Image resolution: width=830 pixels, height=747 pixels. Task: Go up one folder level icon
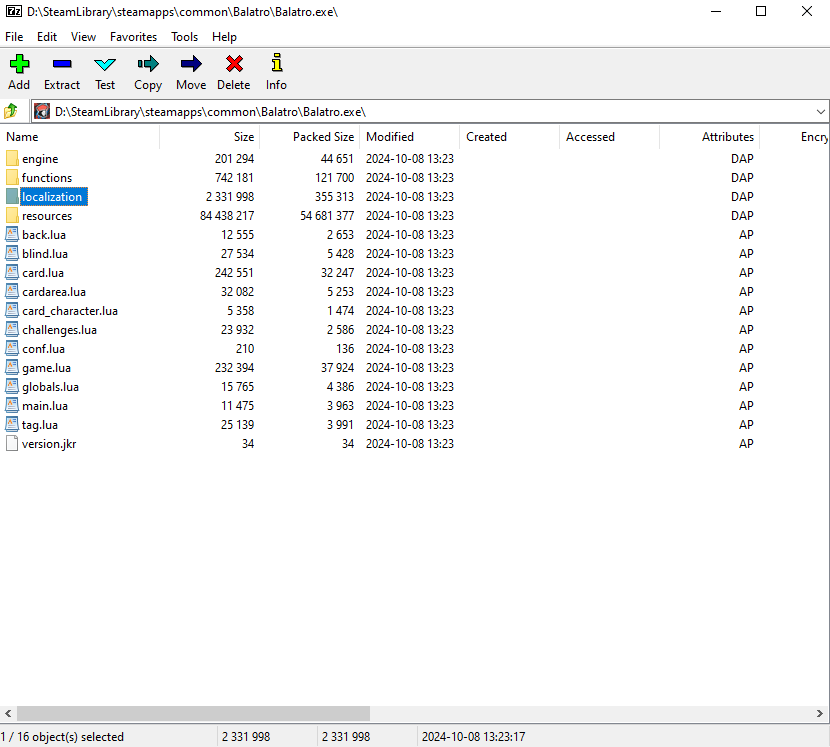coord(11,112)
